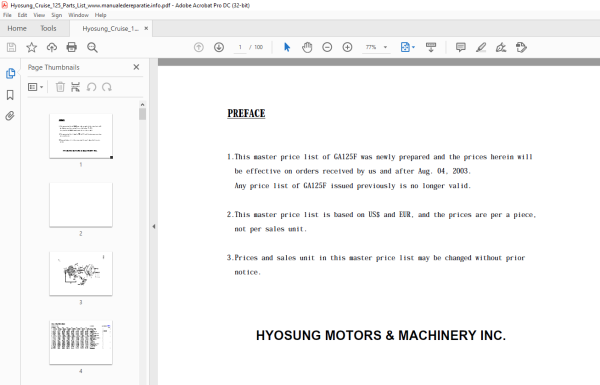Select the Hand pan tool
The image size is (600, 385).
[307, 47]
